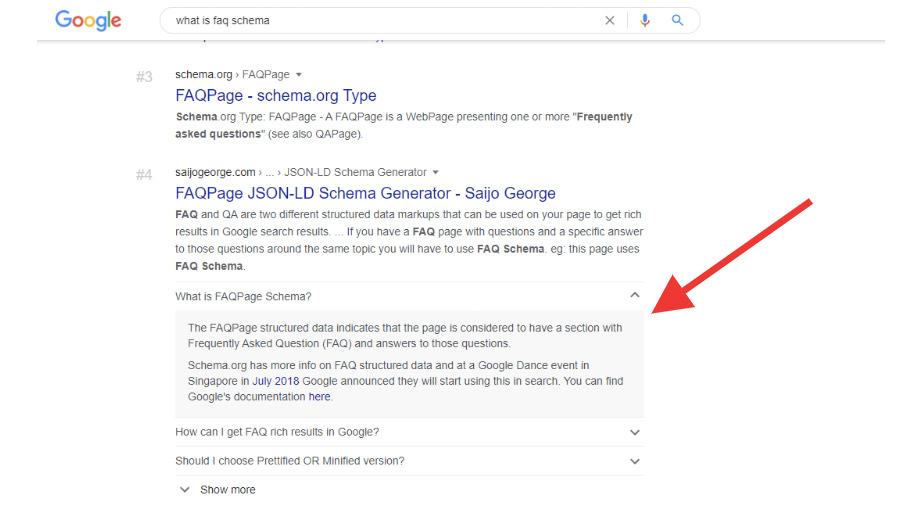Click 'How can I get FAQ rich results in Google?' text
This screenshot has width=922, height=513.
click(277, 433)
